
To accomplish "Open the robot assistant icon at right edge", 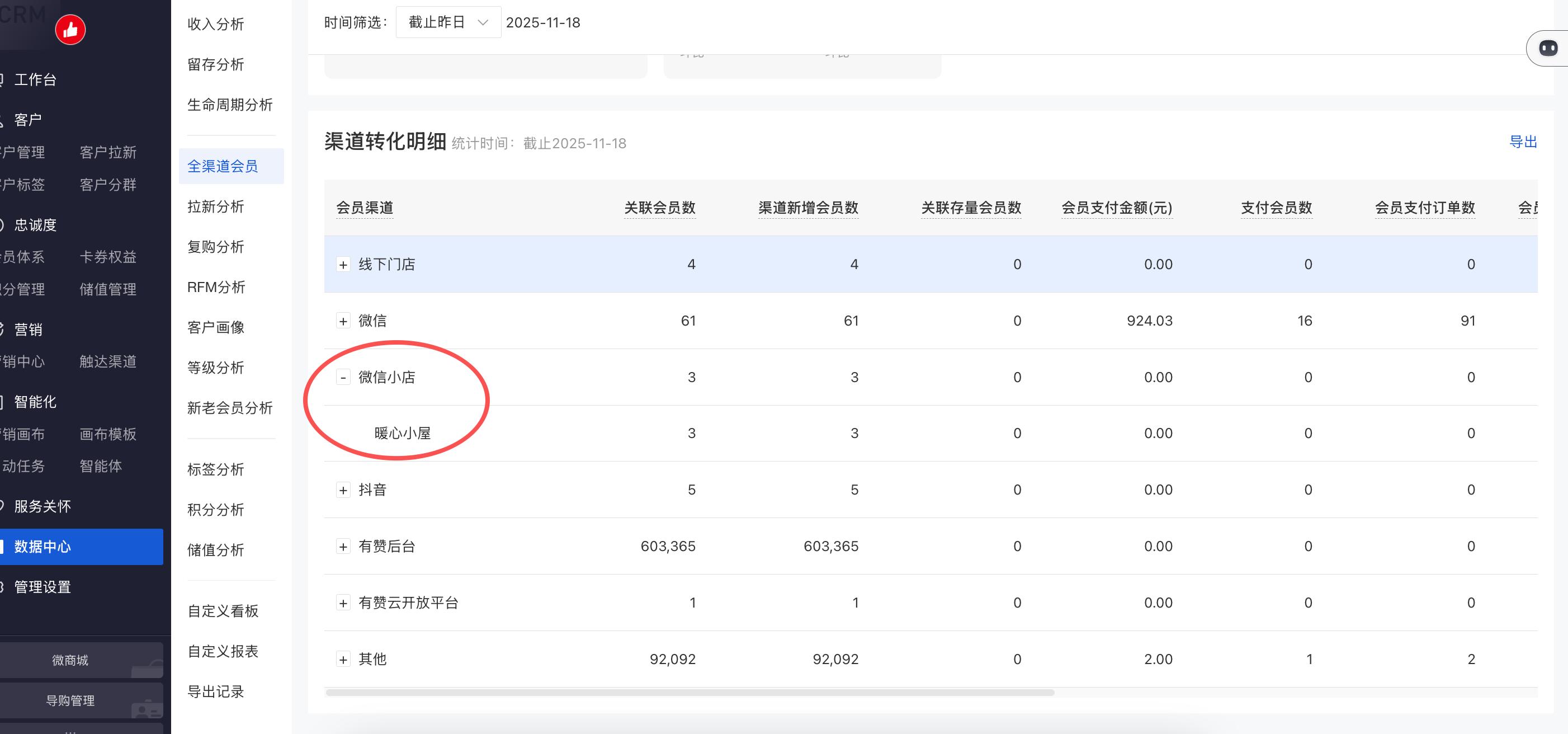I will click(1547, 48).
